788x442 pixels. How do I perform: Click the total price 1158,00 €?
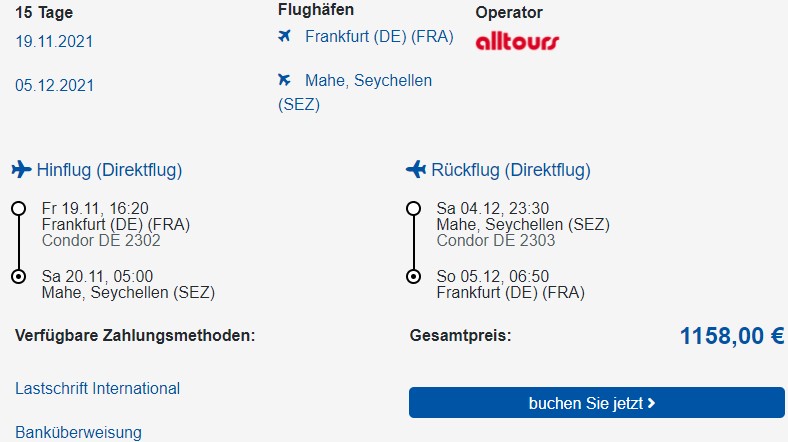[732, 336]
